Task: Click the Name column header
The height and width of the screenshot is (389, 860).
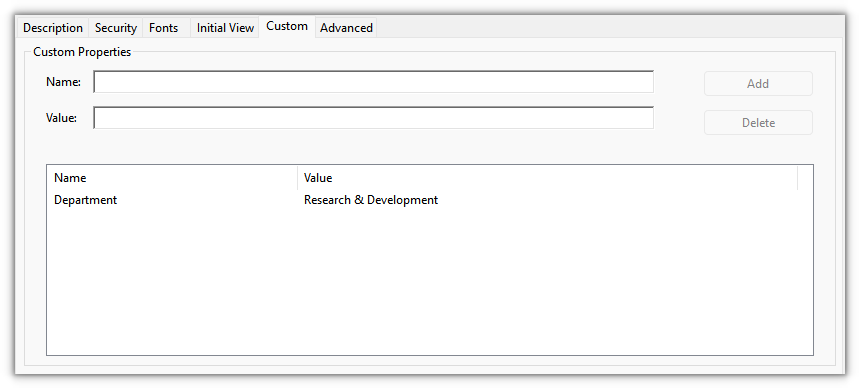Action: click(172, 178)
